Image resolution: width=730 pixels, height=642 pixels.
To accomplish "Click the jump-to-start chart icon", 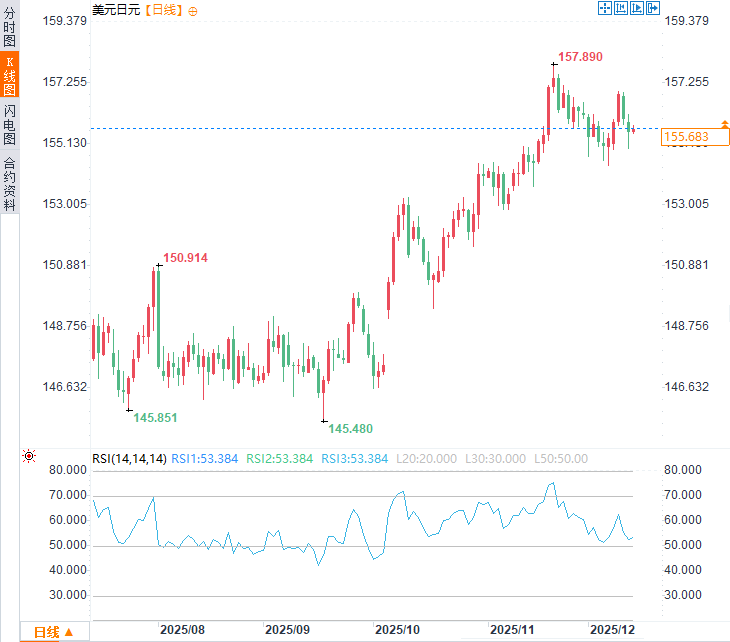I will (621, 8).
